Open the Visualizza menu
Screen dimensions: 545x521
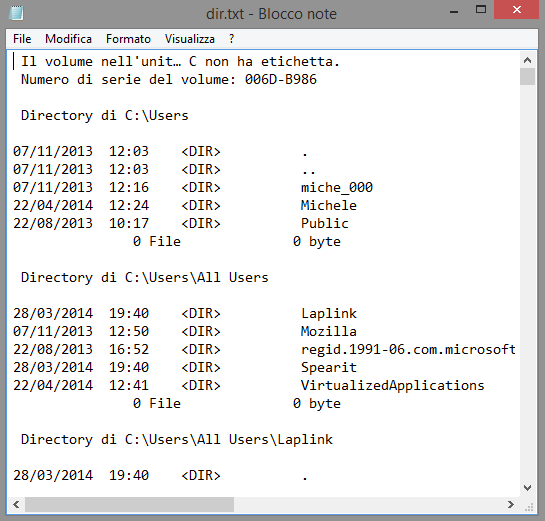point(189,39)
